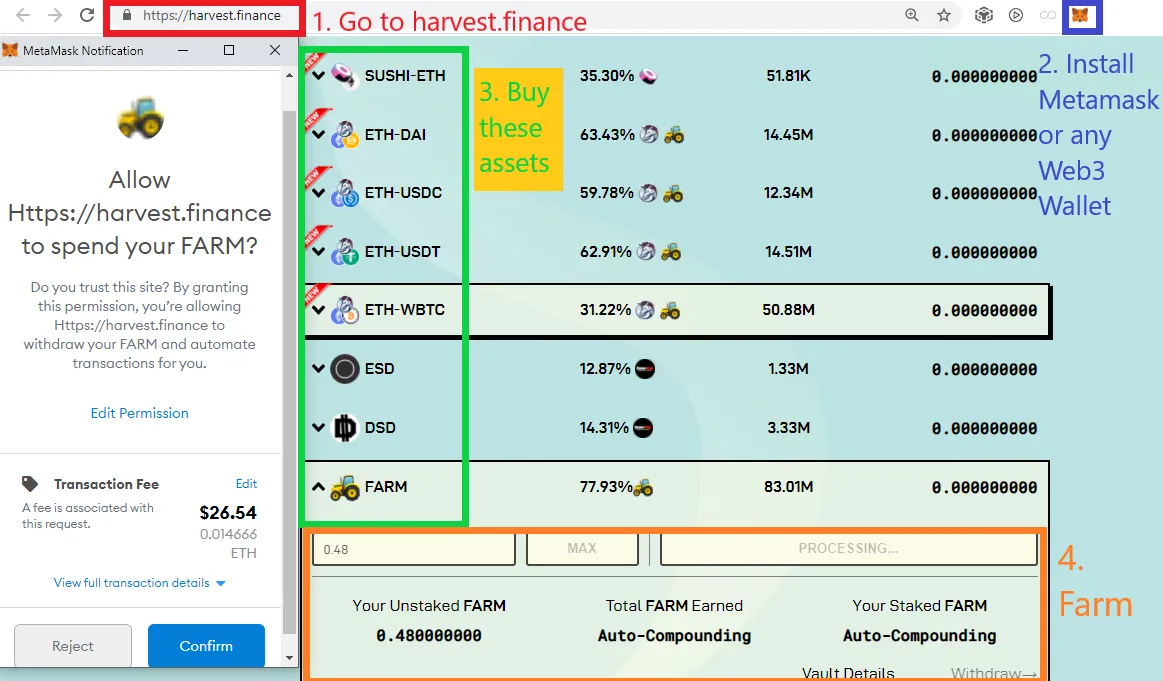This screenshot has width=1163, height=681.
Task: Expand the ETH-USDC vault row chevron
Action: coord(319,193)
